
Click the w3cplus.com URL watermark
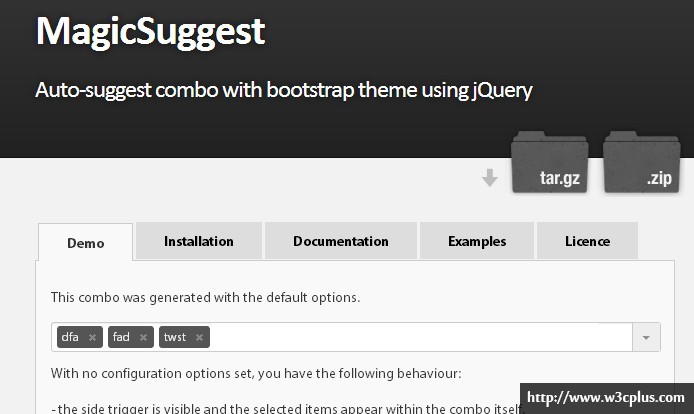(x=606, y=398)
